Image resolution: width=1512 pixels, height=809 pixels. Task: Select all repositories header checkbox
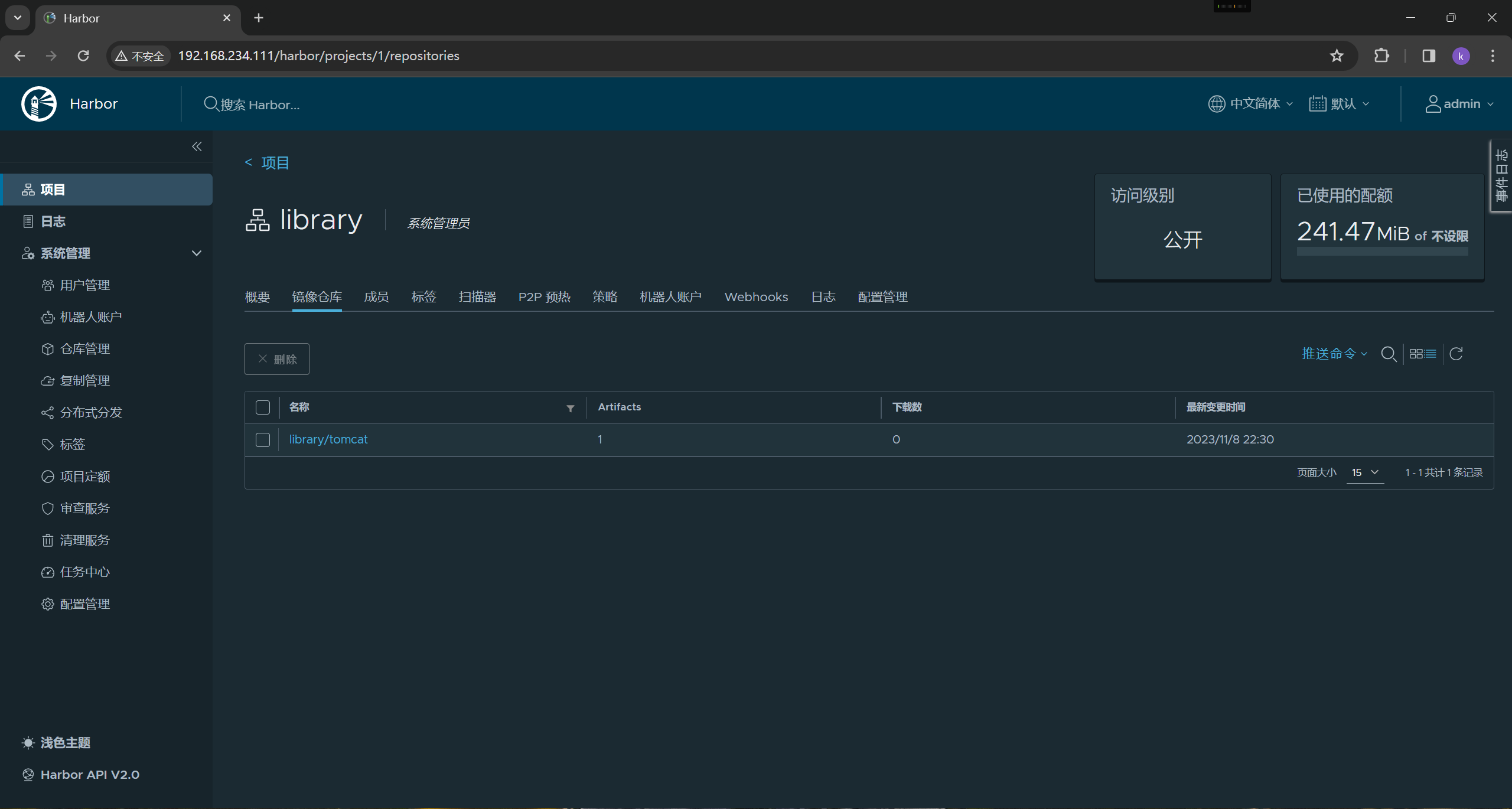tap(263, 407)
